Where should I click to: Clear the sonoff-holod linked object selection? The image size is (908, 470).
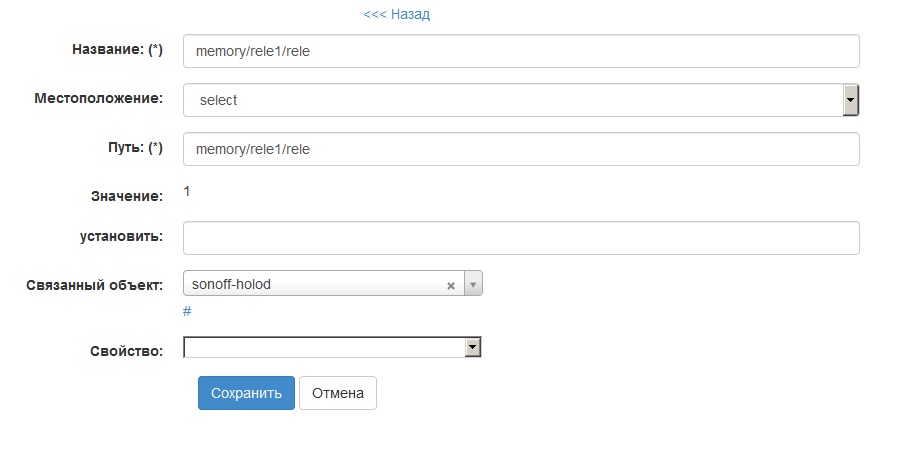coord(451,285)
